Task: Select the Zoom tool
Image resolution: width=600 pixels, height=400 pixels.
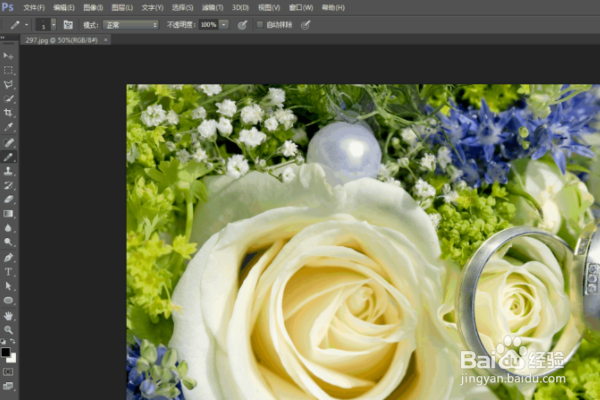Action: tap(8, 330)
